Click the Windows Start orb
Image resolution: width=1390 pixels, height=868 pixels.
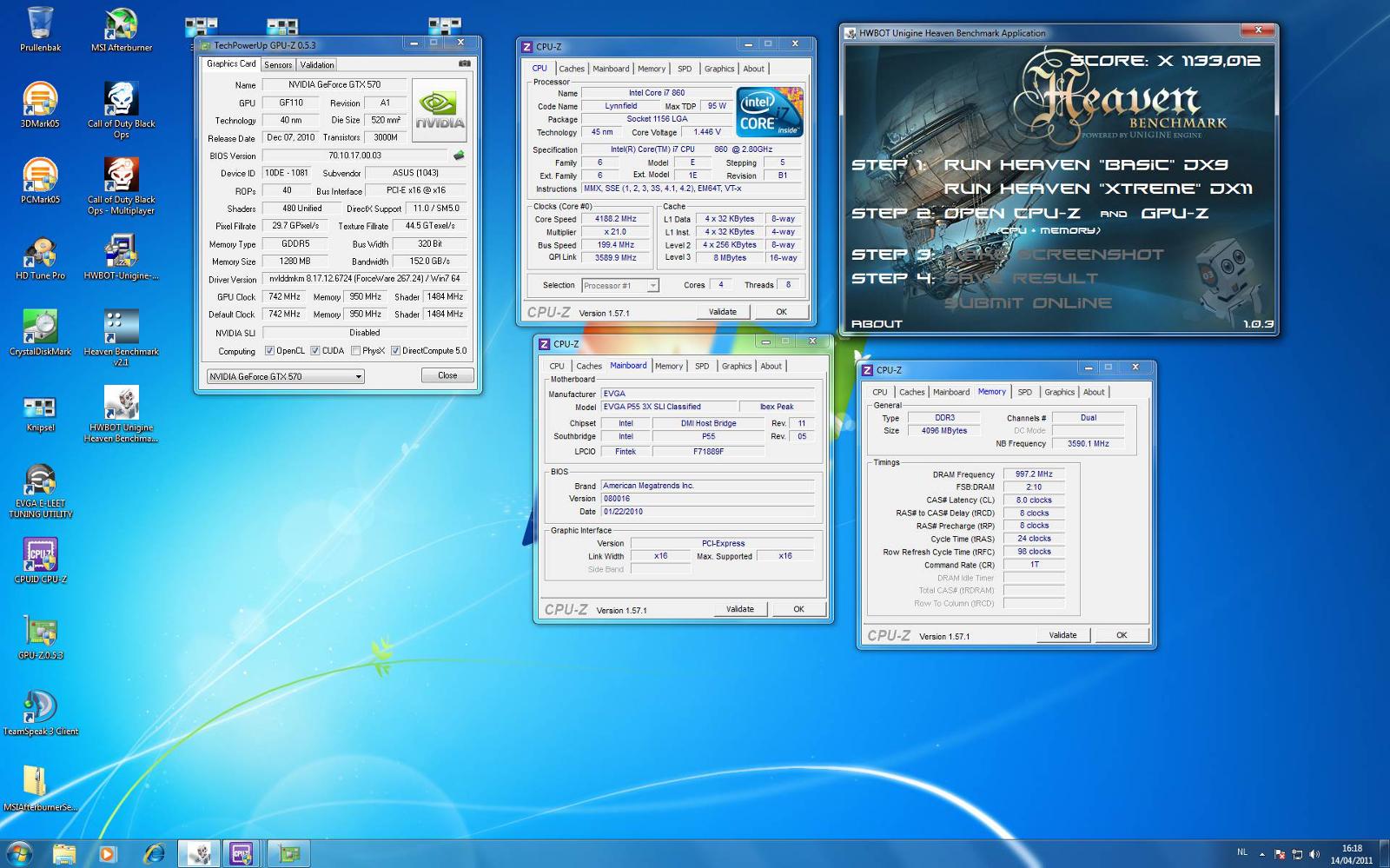pyautogui.click(x=19, y=853)
